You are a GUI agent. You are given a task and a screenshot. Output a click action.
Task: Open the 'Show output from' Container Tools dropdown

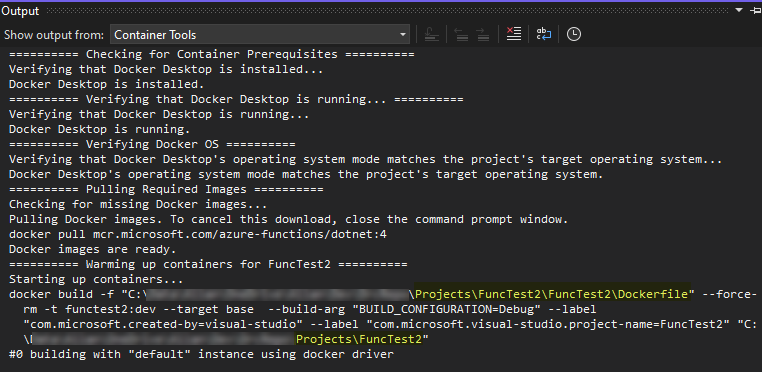260,35
